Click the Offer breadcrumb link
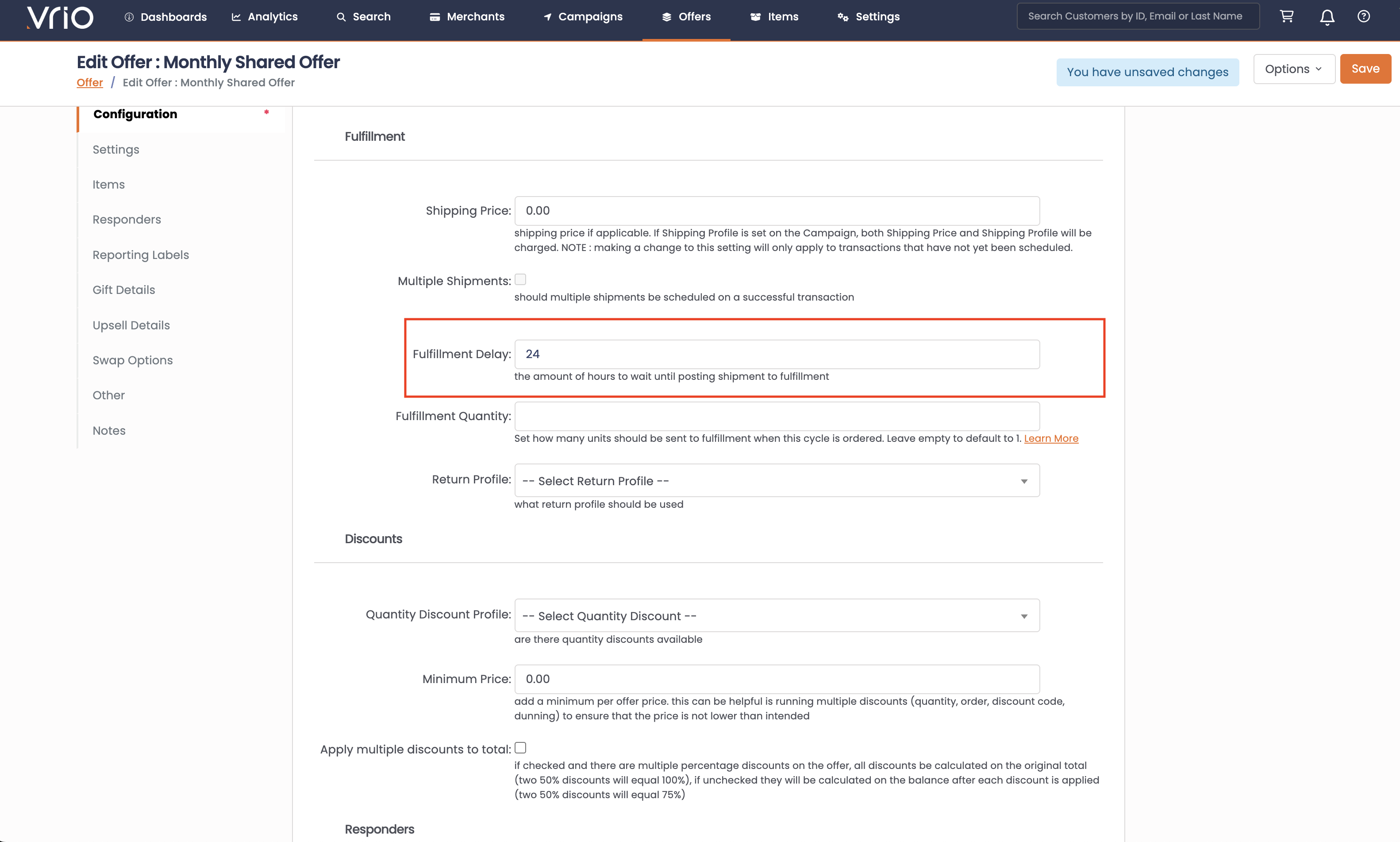1400x842 pixels. (x=89, y=83)
